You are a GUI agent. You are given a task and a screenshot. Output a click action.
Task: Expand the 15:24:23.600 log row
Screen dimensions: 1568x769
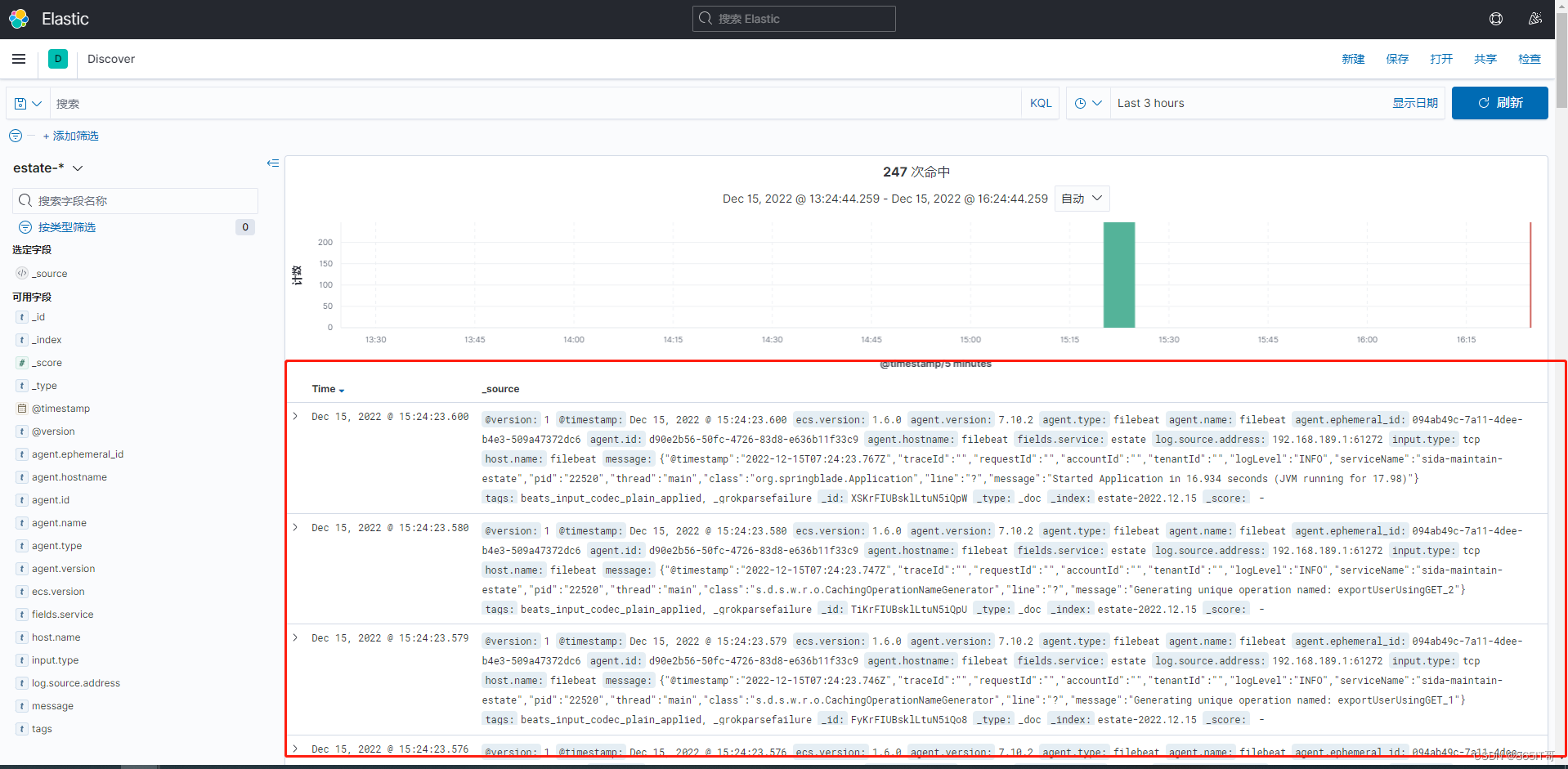tap(296, 417)
